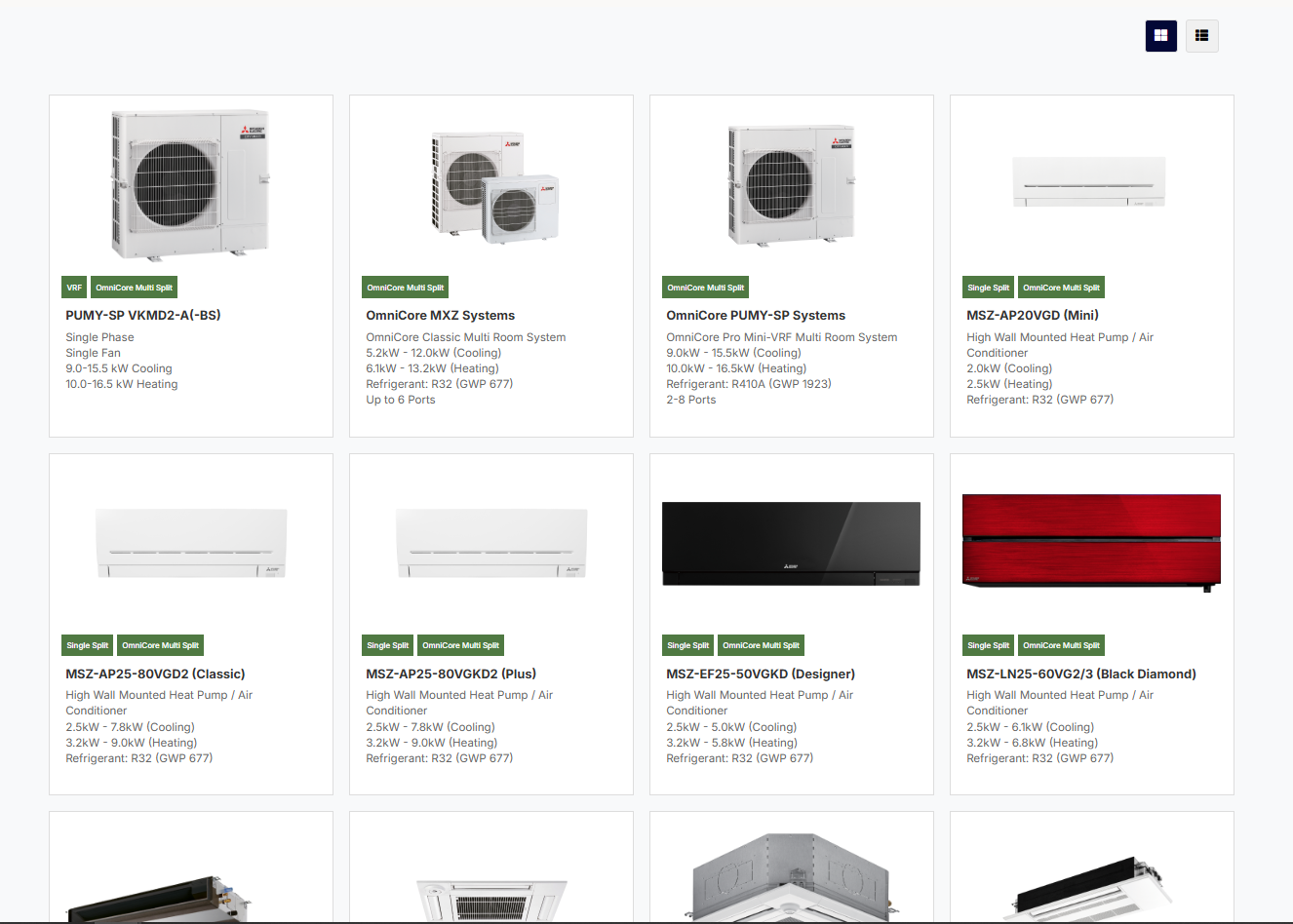Open the MSZ-EF25-50VGKD (Designer) title link
The image size is (1293, 924).
click(761, 674)
